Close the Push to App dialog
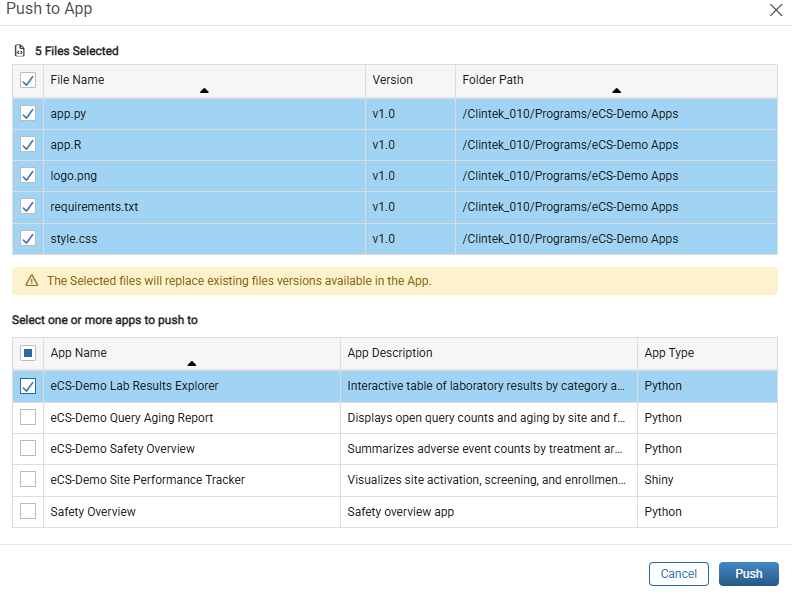The image size is (792, 601). click(x=775, y=10)
